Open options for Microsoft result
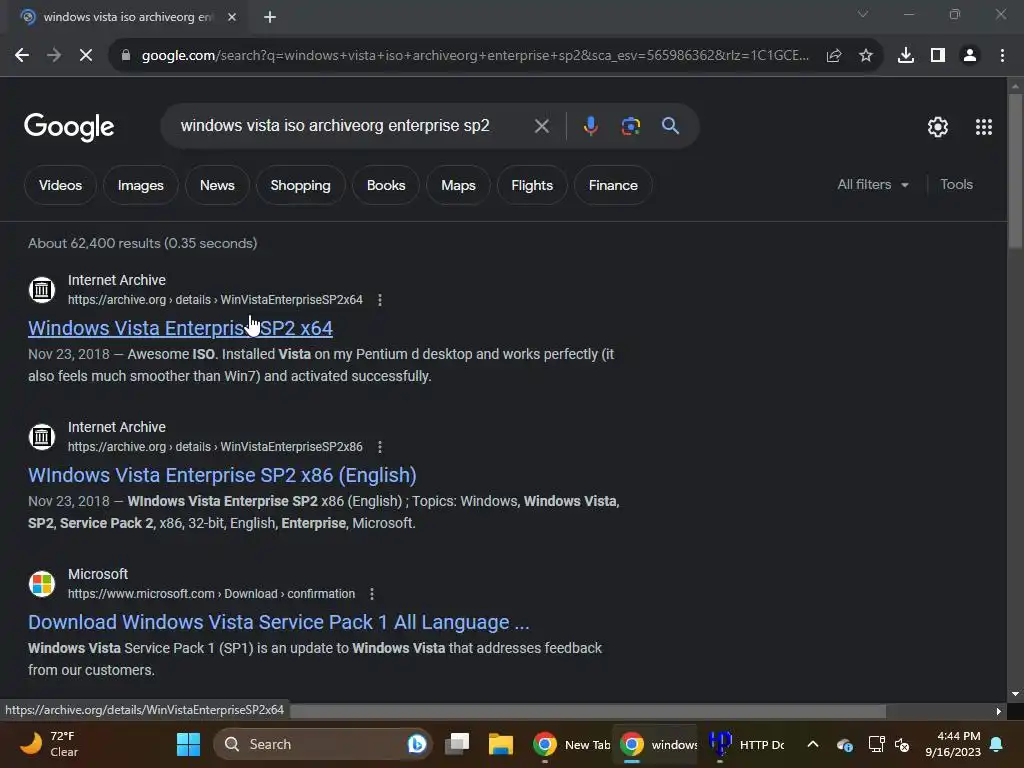Image resolution: width=1024 pixels, height=768 pixels. [x=372, y=594]
